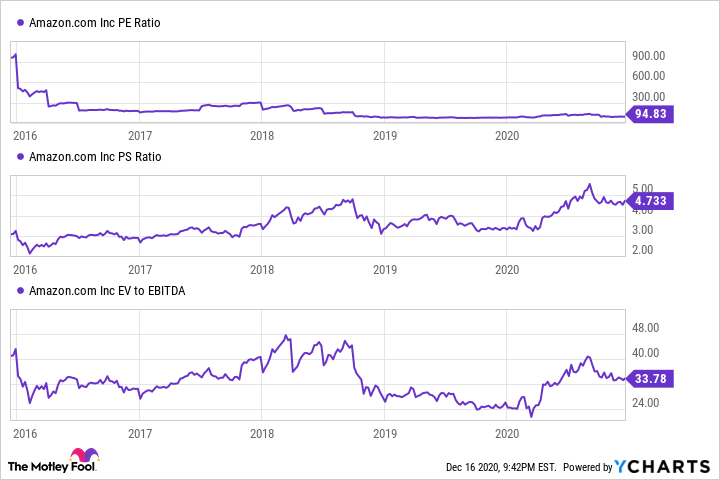Viewport: 720px width, 480px height.
Task: Click the purple EV to EBITDA legend dot
Action: point(21,290)
